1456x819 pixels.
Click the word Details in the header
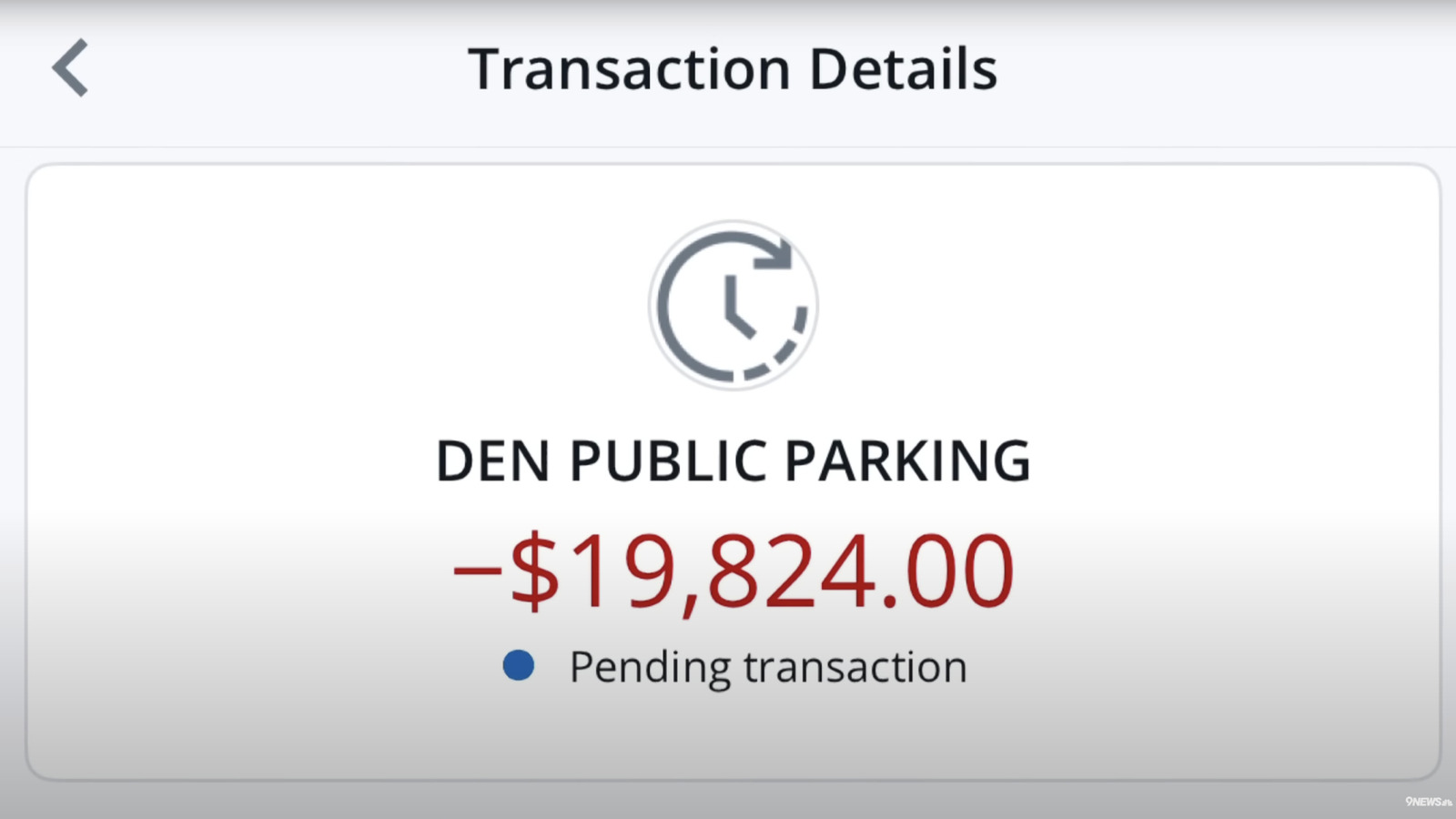(903, 69)
